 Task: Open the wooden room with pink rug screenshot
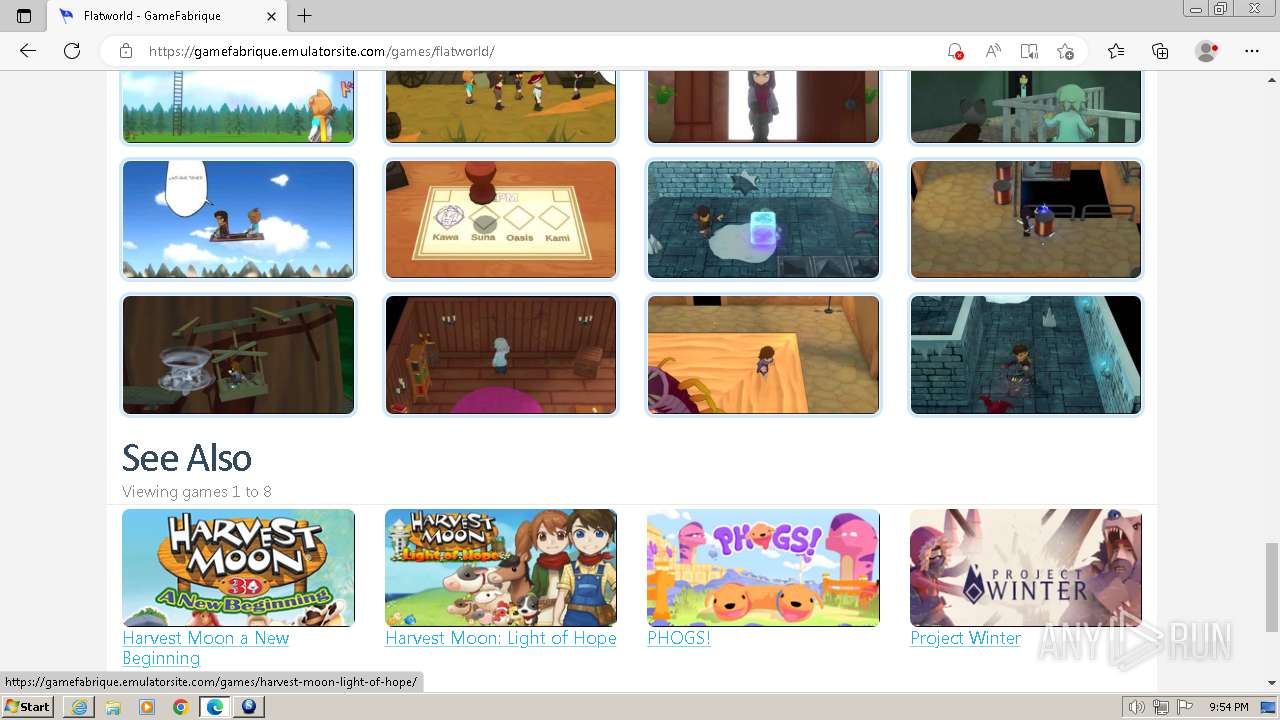[501, 354]
